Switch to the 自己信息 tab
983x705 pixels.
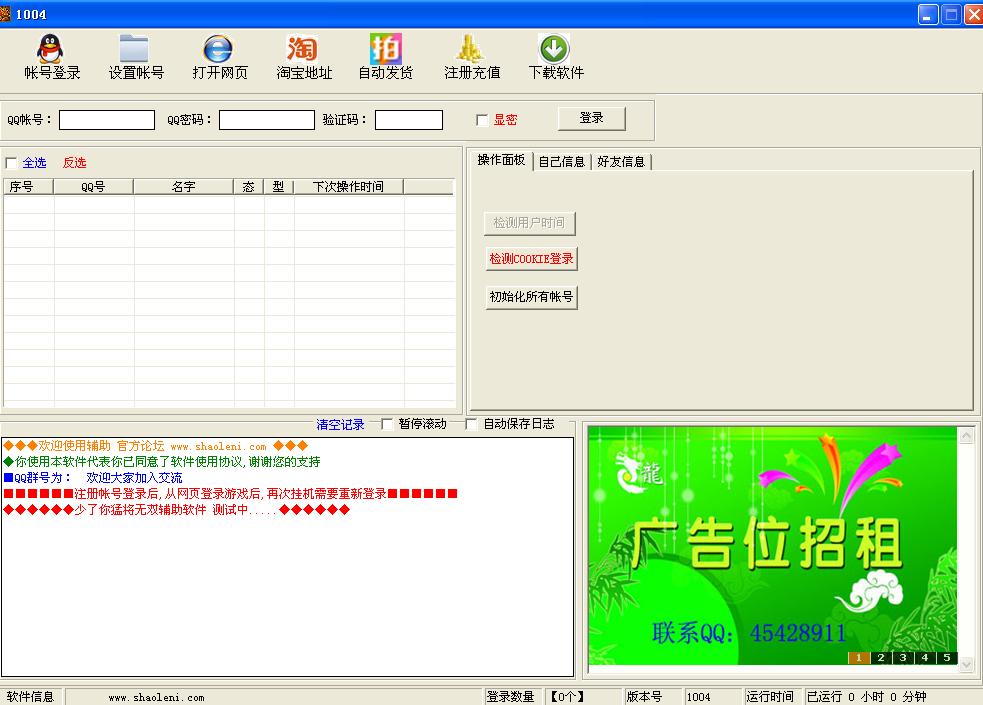click(562, 162)
